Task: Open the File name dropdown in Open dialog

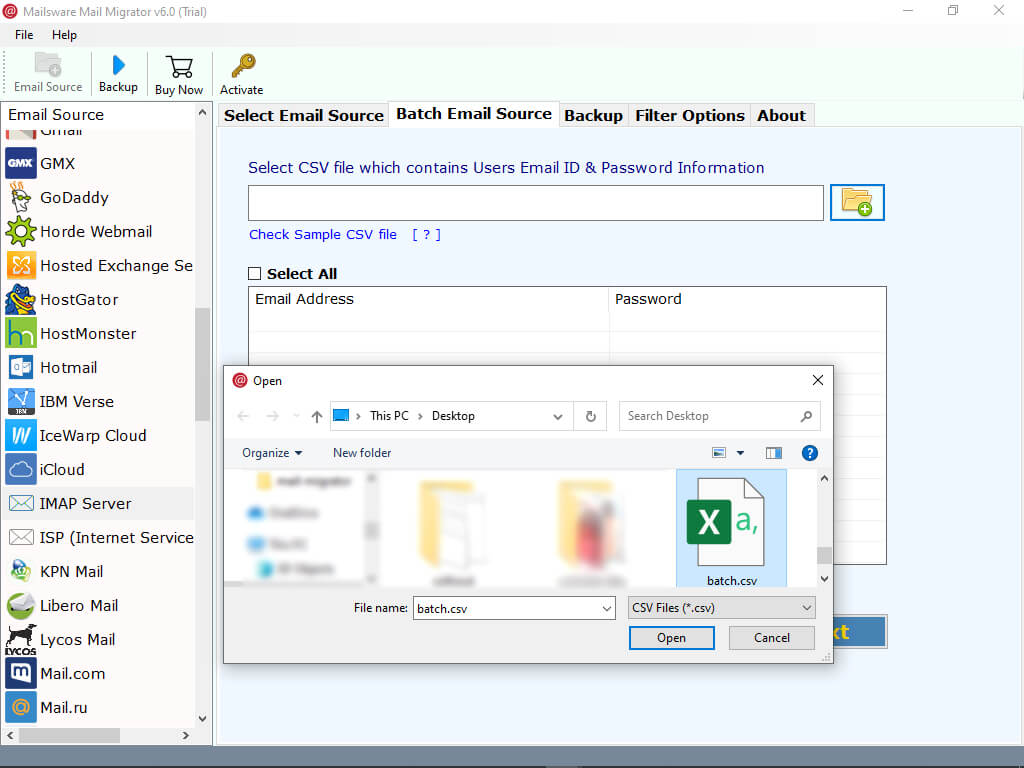Action: pos(607,607)
